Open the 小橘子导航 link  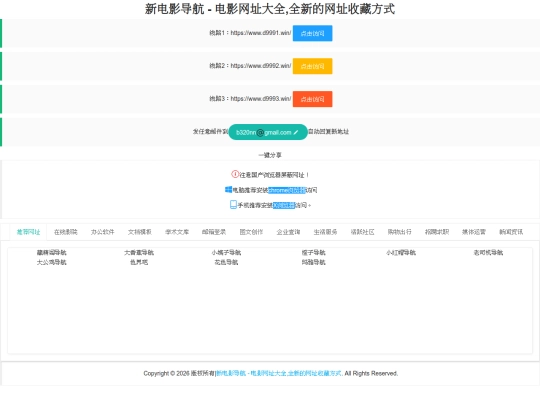(226, 252)
